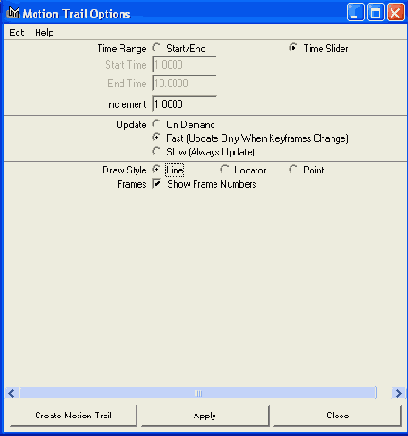Click the Create Motion Trail button
Screen dimensions: 408x436
point(73,415)
